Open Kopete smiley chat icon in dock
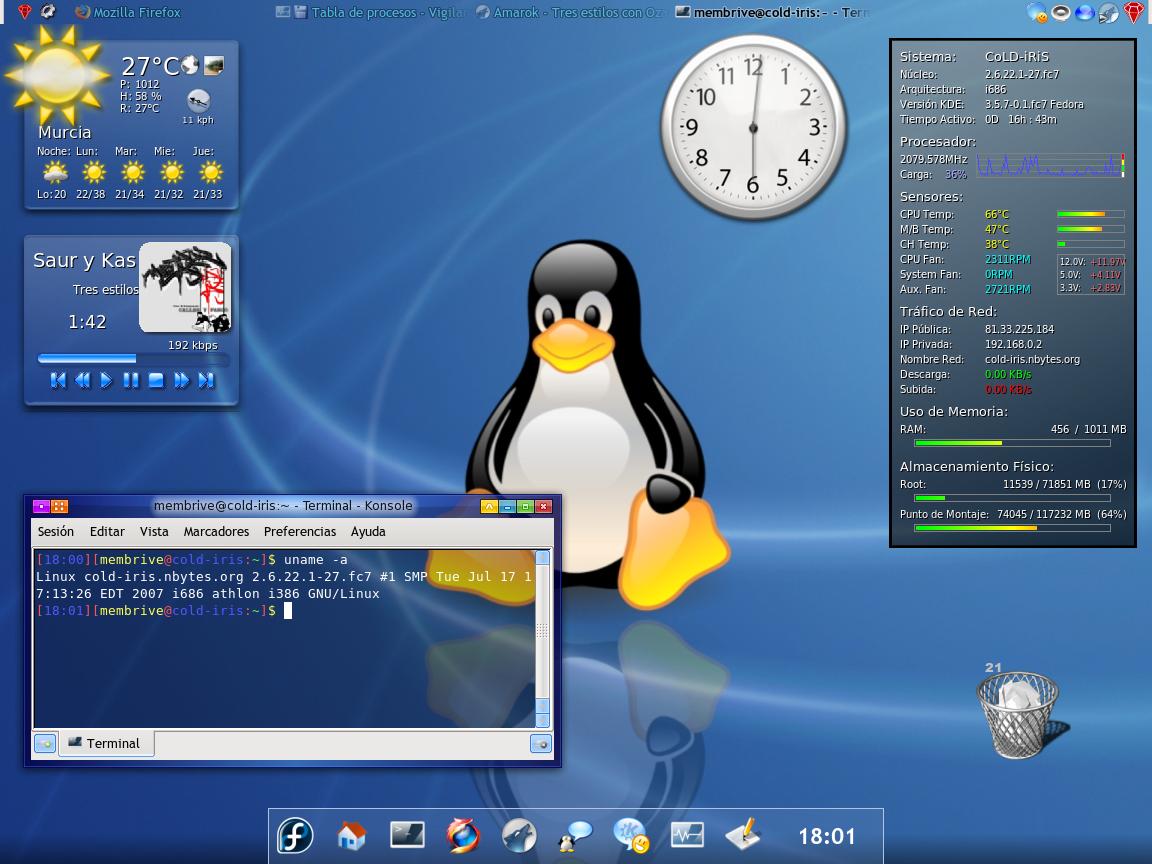The width and height of the screenshot is (1152, 864). [631, 835]
